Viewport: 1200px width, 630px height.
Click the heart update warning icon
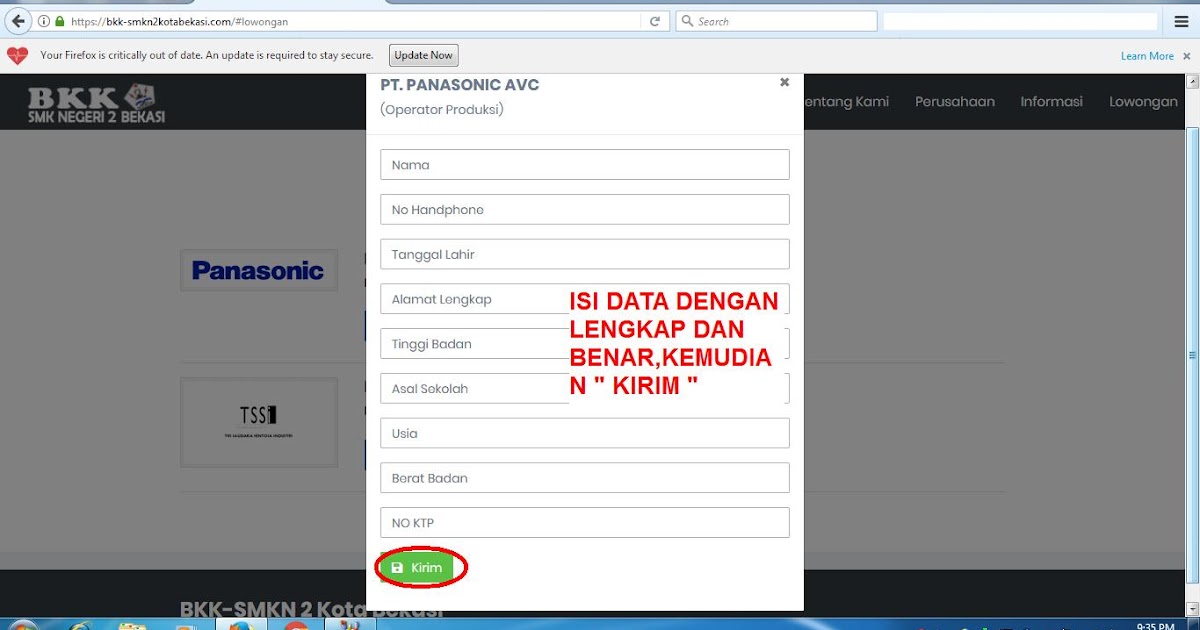point(17,55)
